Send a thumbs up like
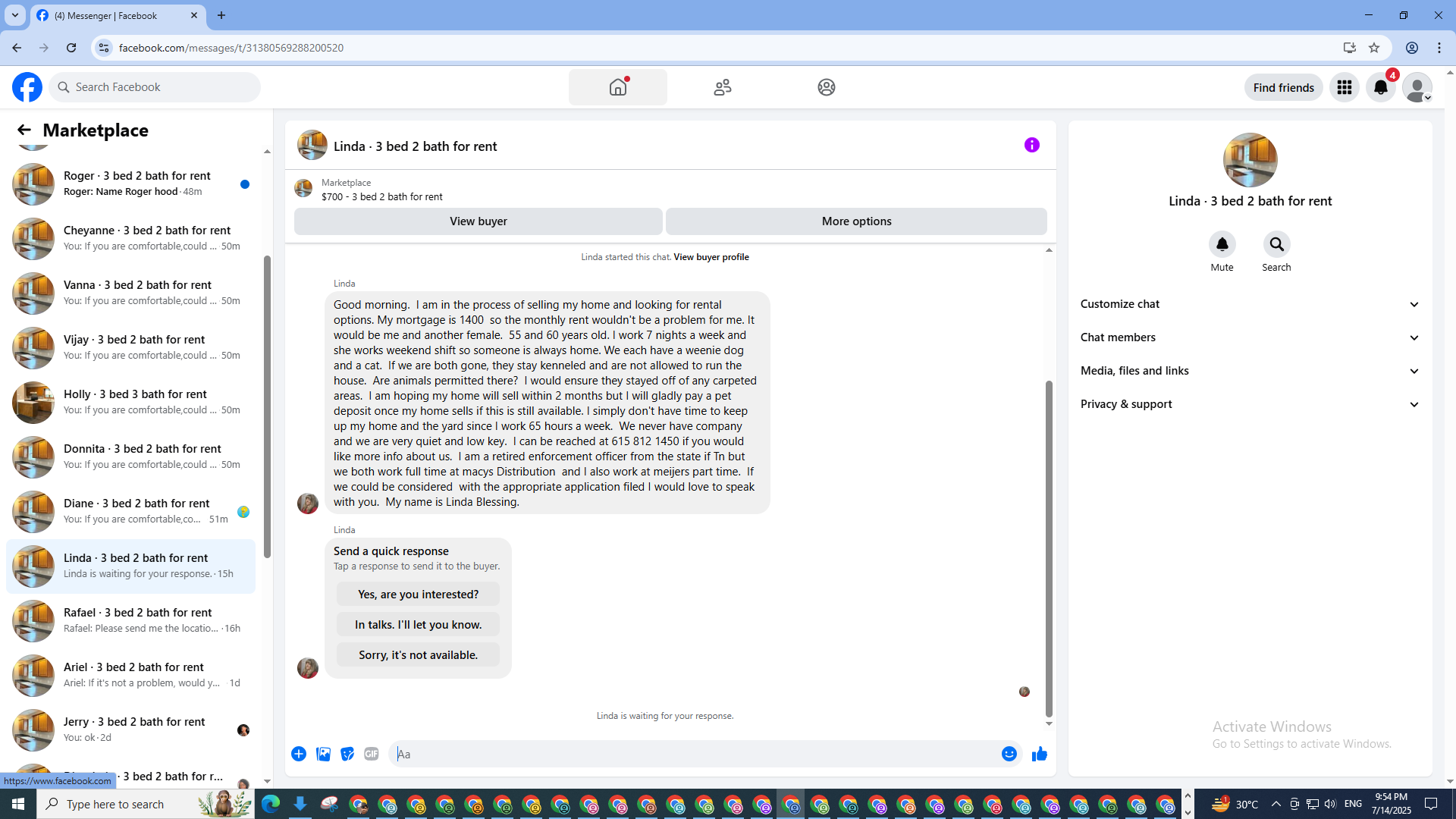Image resolution: width=1456 pixels, height=819 pixels. click(x=1039, y=754)
